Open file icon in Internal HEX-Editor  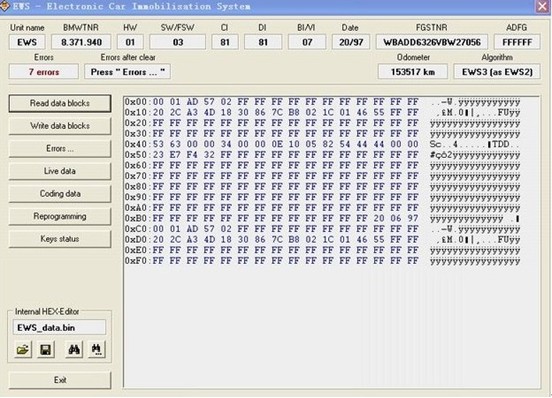(x=23, y=349)
